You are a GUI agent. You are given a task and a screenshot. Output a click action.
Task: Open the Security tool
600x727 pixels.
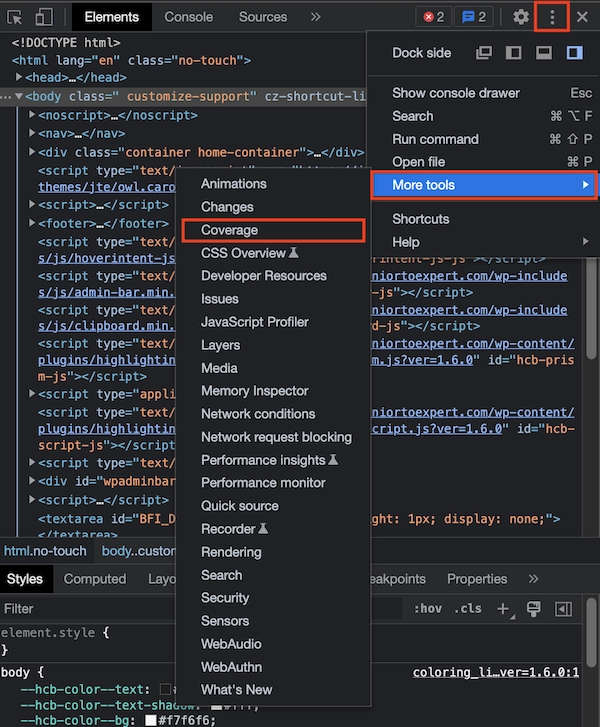[273, 598]
